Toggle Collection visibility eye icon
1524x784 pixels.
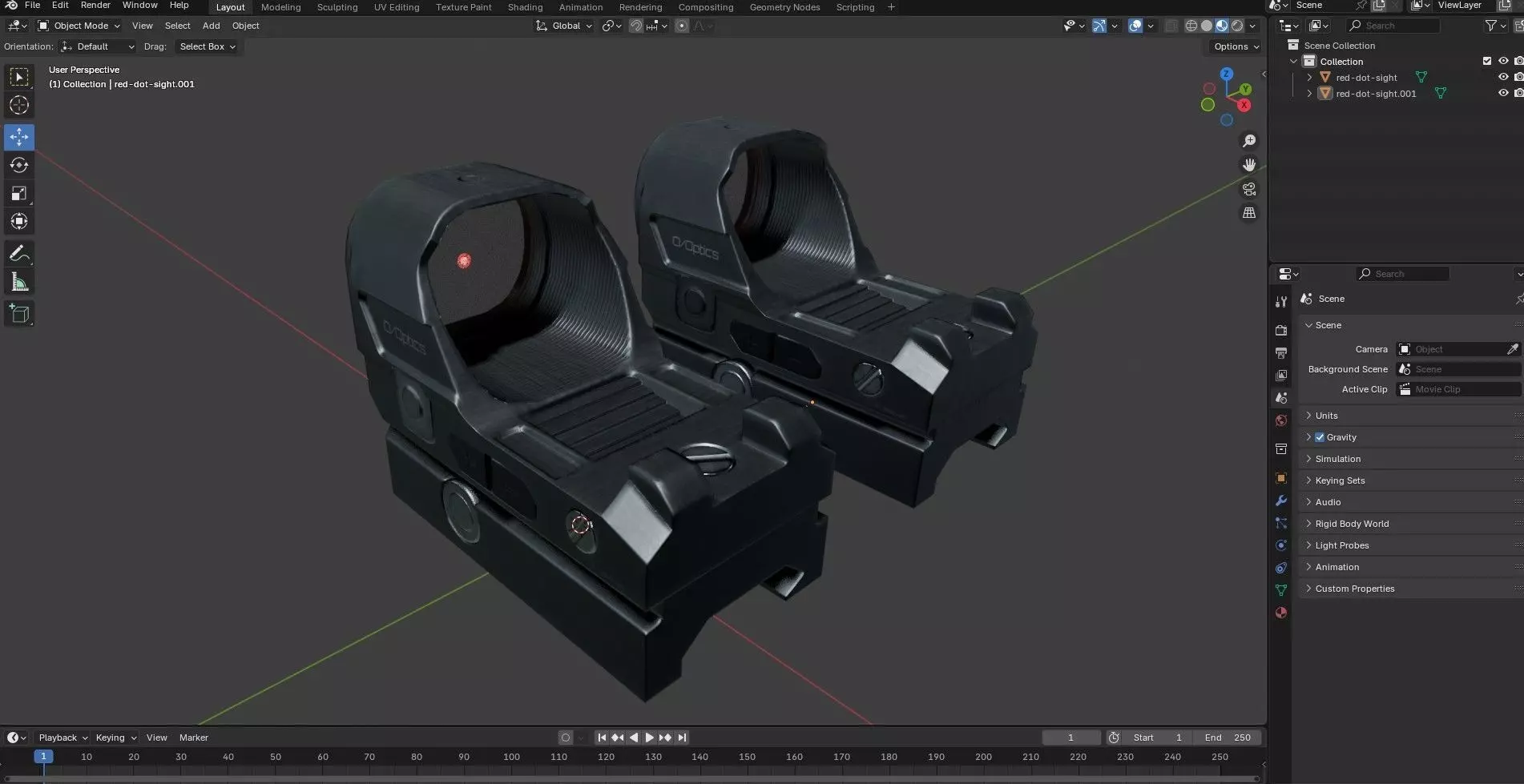(x=1503, y=62)
